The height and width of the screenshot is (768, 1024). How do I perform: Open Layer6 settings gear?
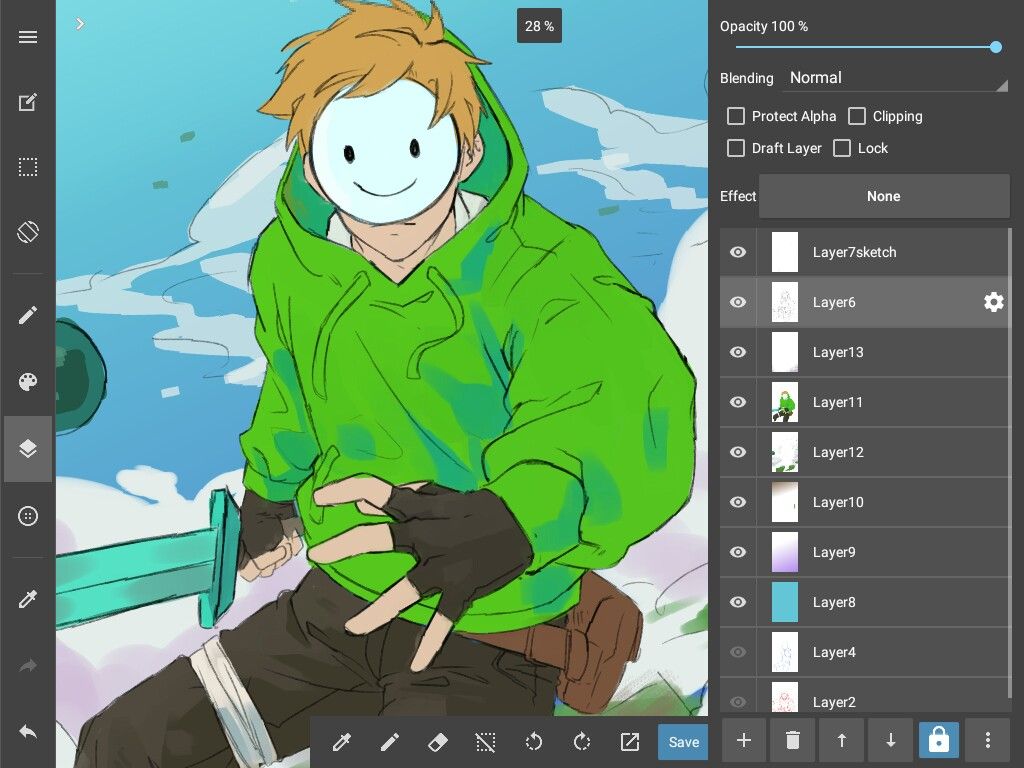(x=993, y=302)
